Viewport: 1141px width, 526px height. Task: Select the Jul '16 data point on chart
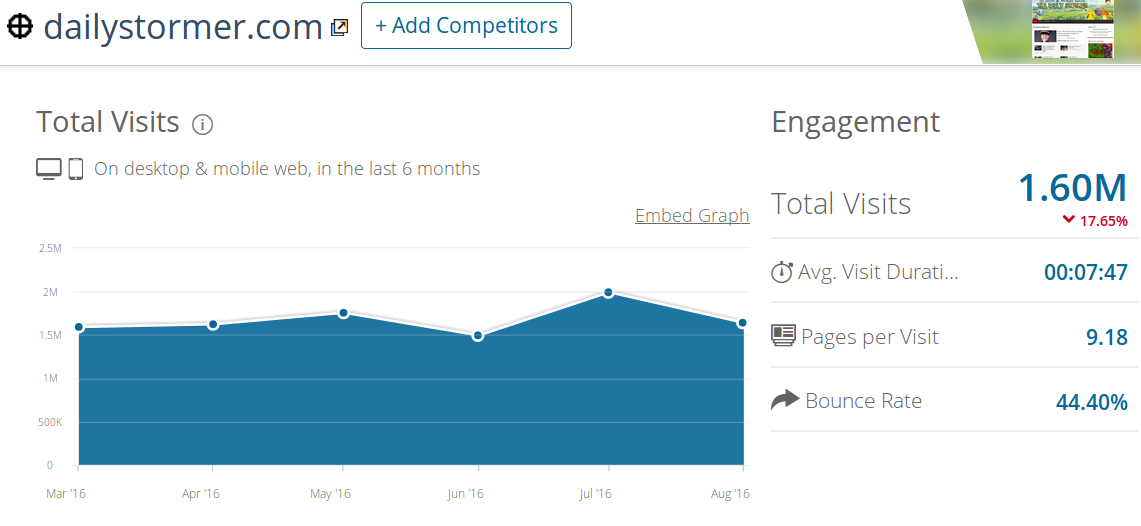(x=608, y=292)
